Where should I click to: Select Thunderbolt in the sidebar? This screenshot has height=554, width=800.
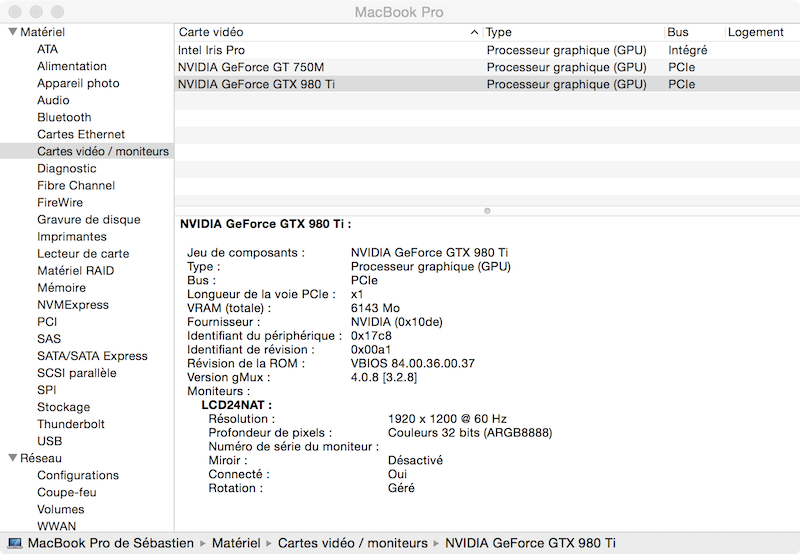tap(70, 424)
